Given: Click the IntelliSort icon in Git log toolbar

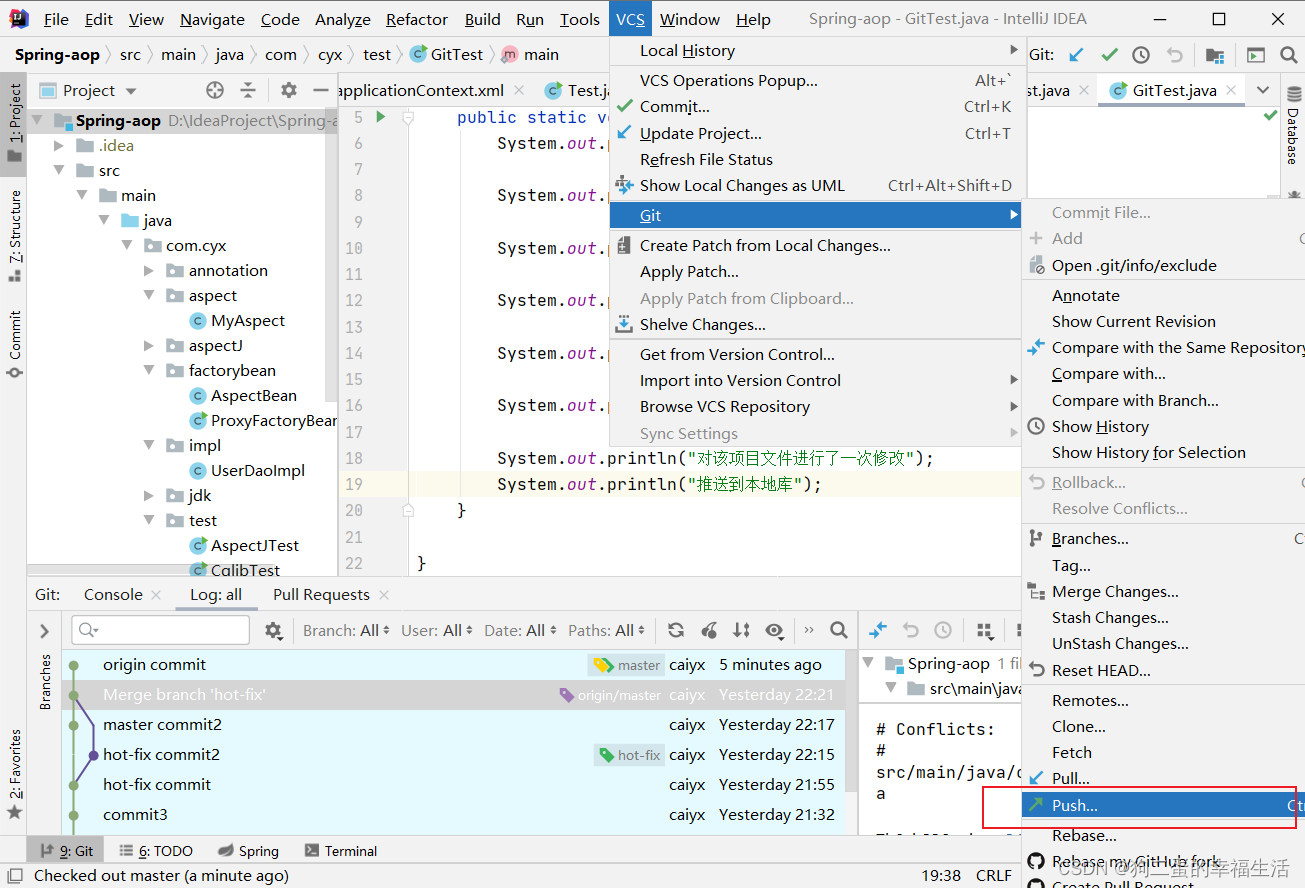Looking at the screenshot, I should (741, 630).
